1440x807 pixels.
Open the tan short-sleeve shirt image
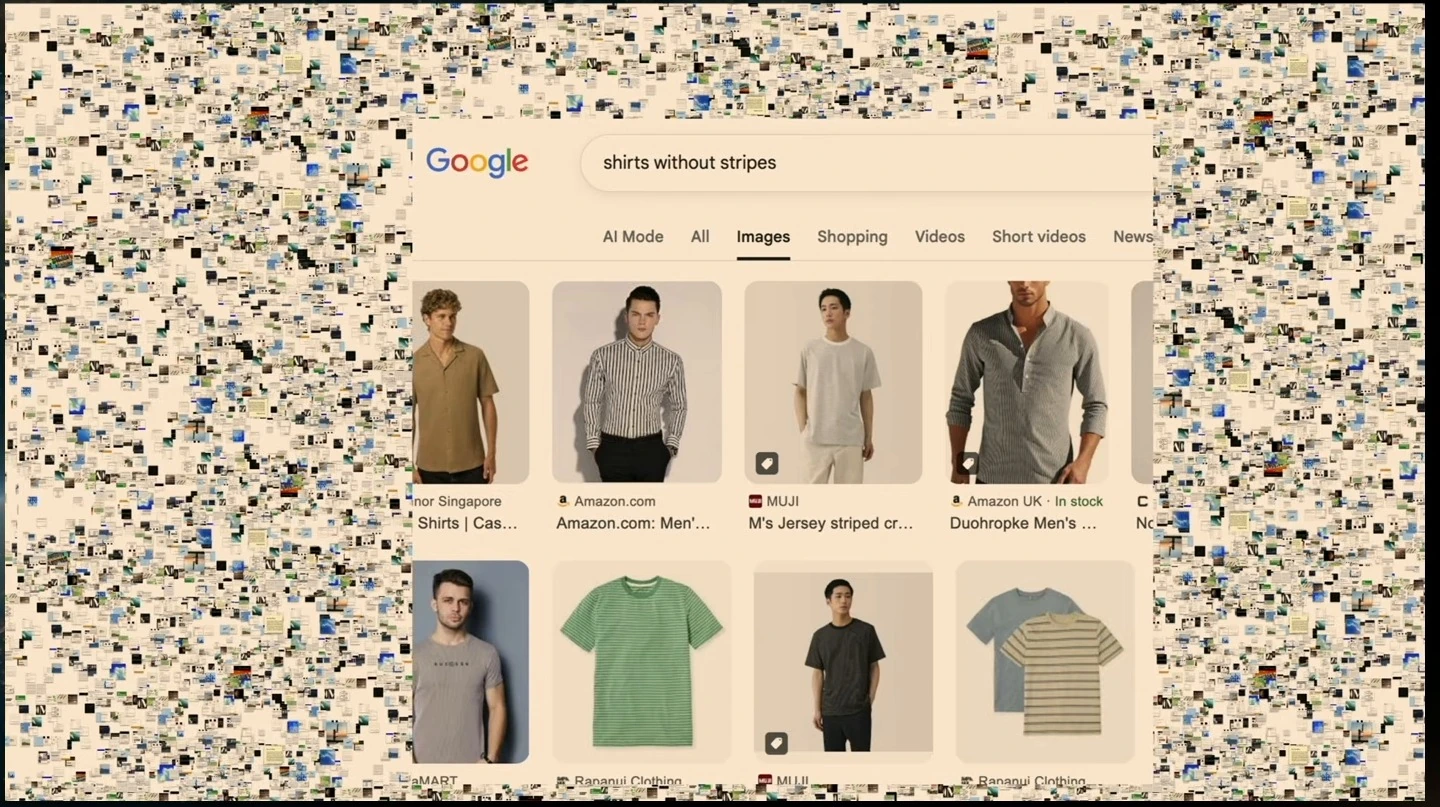click(471, 382)
